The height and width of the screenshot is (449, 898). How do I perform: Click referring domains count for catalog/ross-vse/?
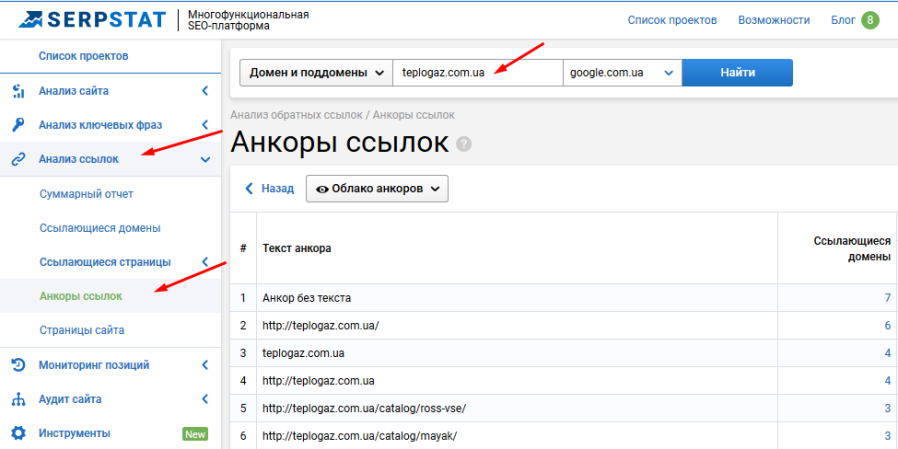click(888, 408)
